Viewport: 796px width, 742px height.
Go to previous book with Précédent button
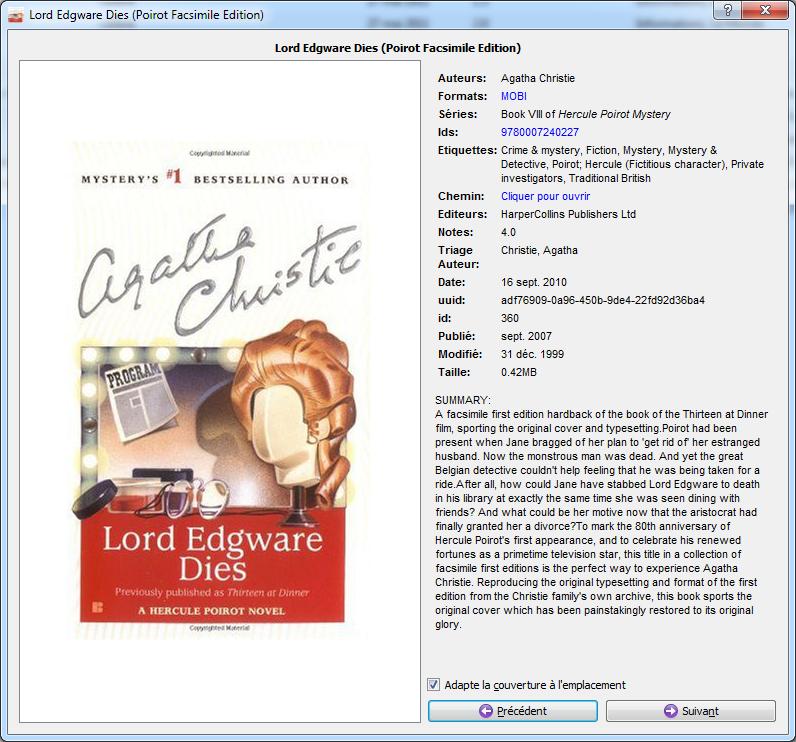pyautogui.click(x=513, y=711)
